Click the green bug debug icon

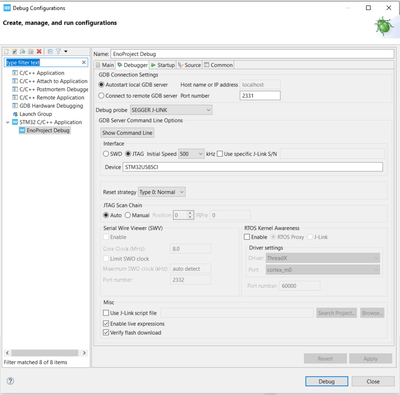pyautogui.click(x=384, y=27)
